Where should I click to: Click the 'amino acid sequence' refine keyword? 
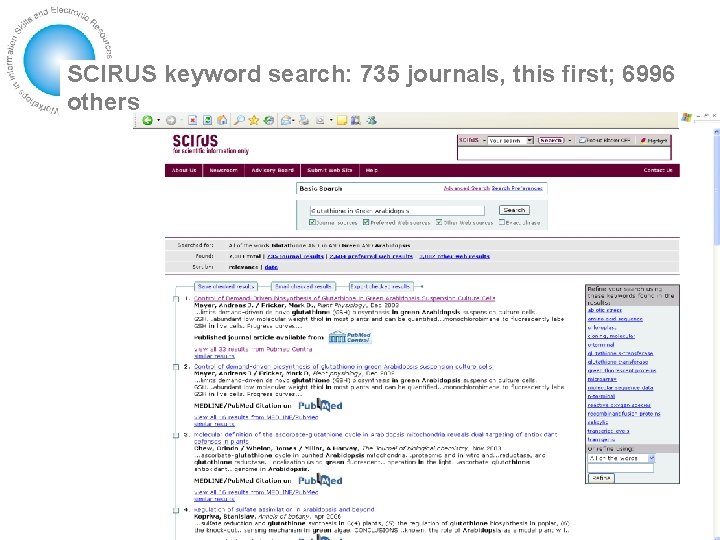pos(615,319)
